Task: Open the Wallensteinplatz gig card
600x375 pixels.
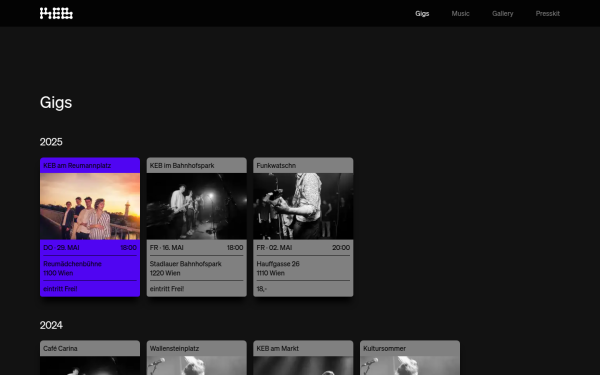Action: coord(197,357)
